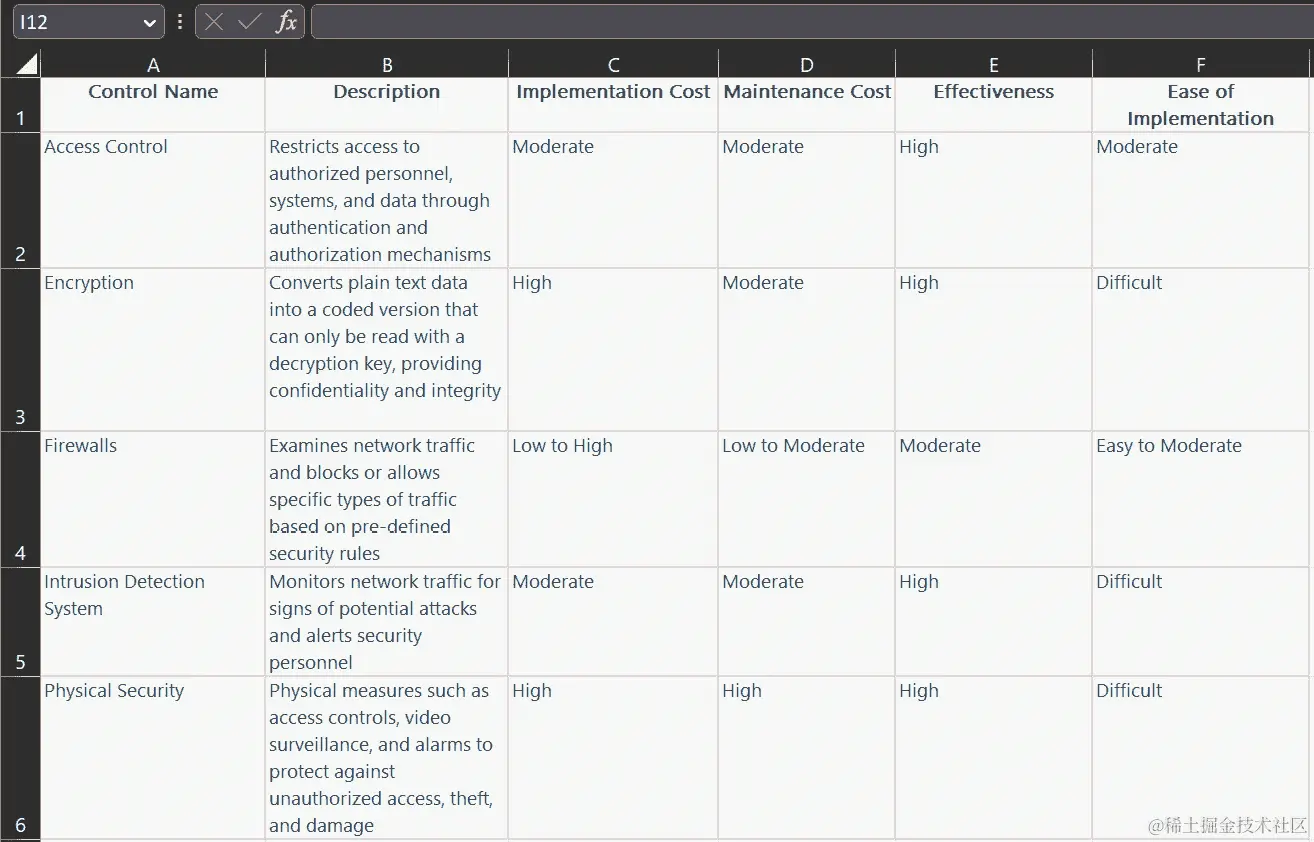Select column D header
The image size is (1314, 842).
tap(807, 65)
